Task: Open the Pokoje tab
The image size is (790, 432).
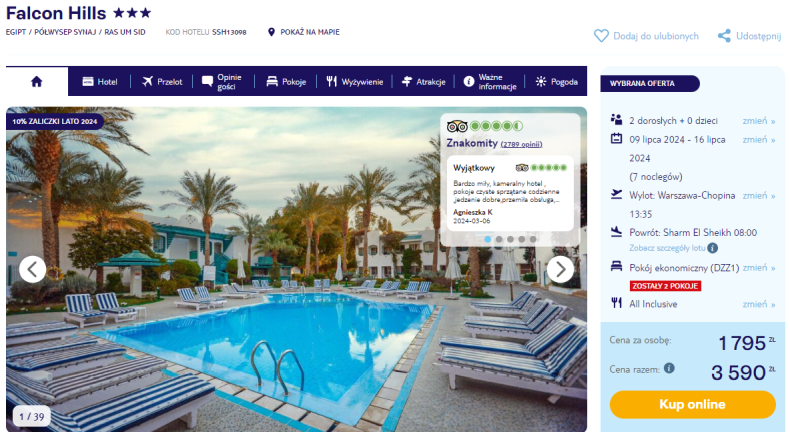Action: point(286,81)
